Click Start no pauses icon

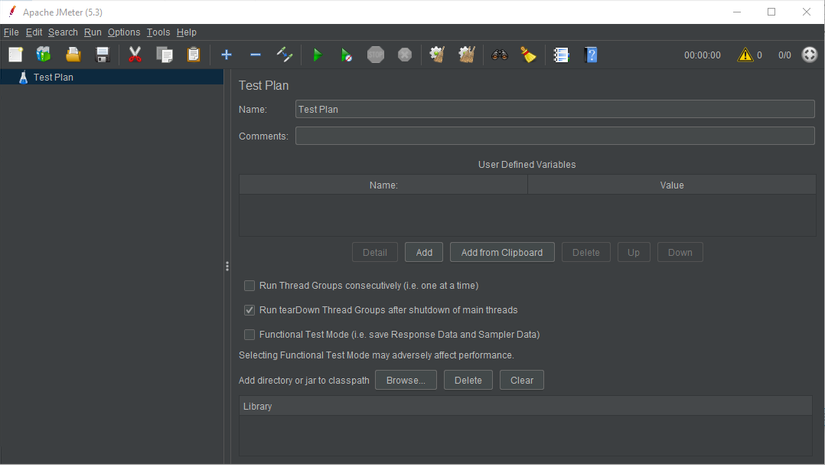(346, 55)
